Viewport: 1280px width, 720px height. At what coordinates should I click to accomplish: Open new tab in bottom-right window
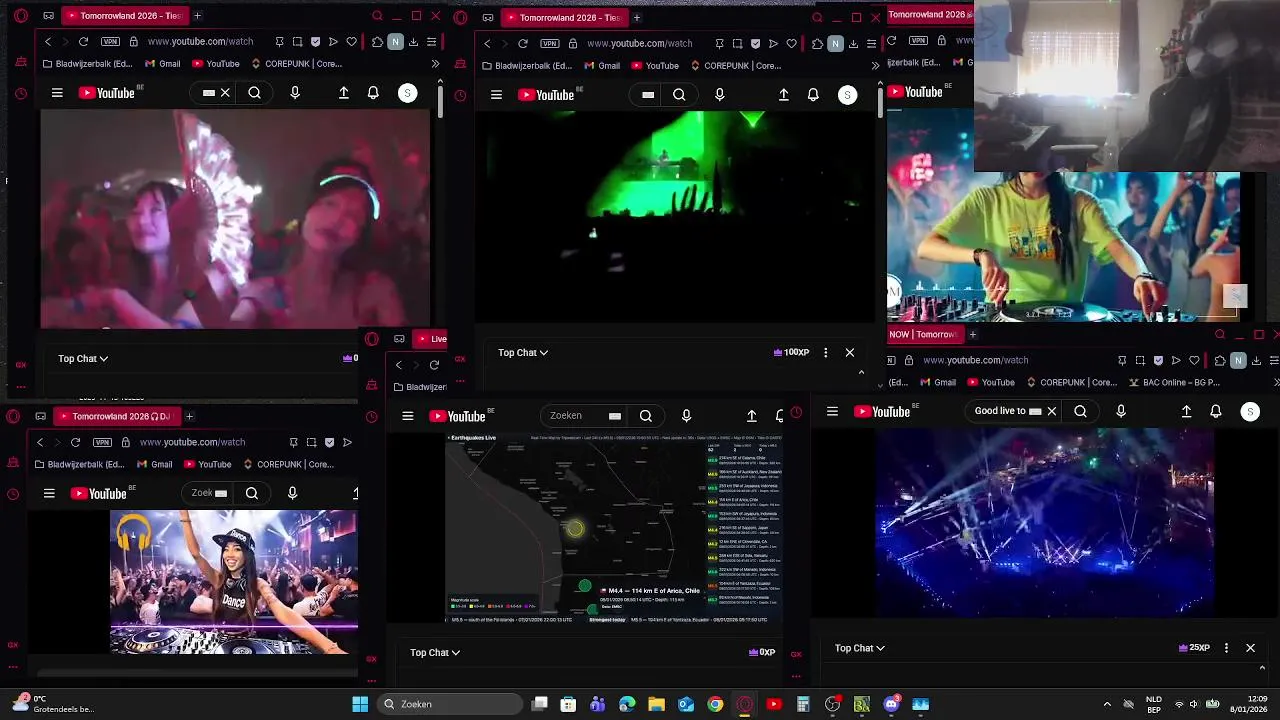click(x=972, y=334)
